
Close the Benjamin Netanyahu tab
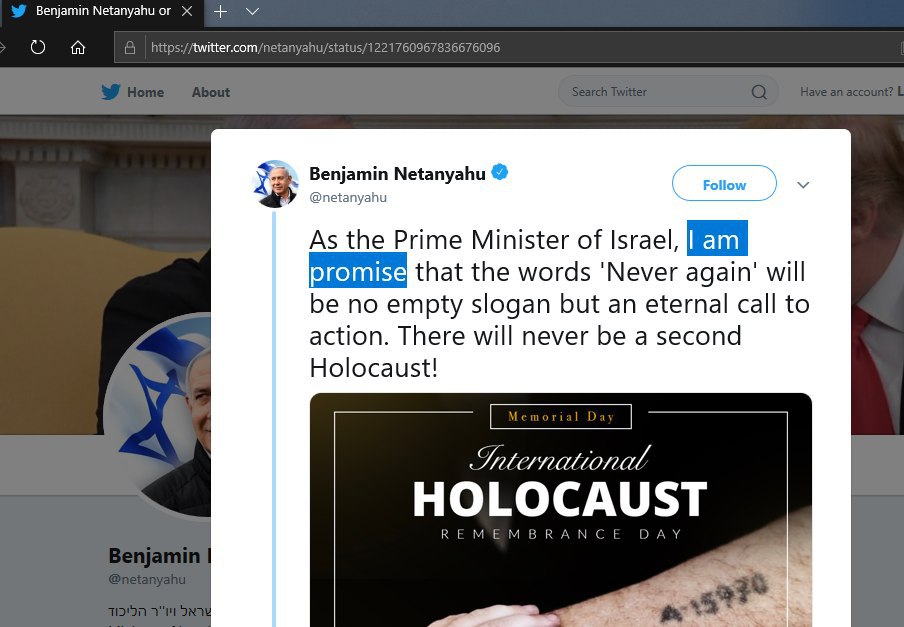click(x=187, y=12)
